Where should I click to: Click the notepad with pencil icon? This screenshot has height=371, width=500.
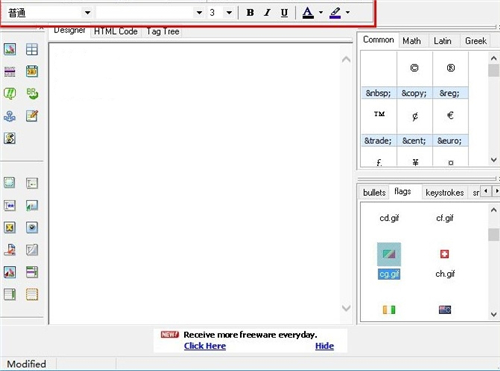(x=32, y=116)
